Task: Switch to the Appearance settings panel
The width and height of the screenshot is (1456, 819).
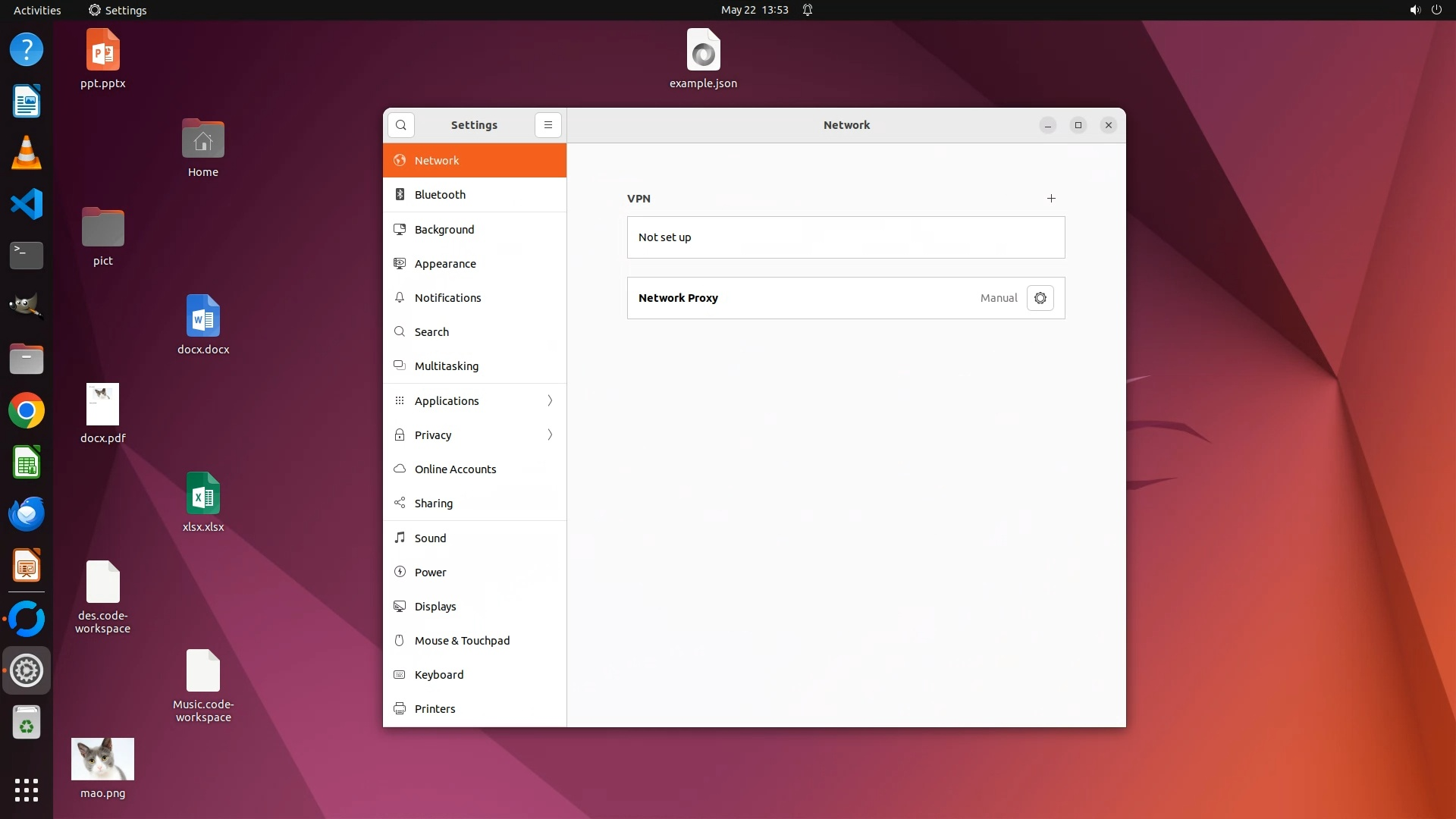Action: pos(445,264)
